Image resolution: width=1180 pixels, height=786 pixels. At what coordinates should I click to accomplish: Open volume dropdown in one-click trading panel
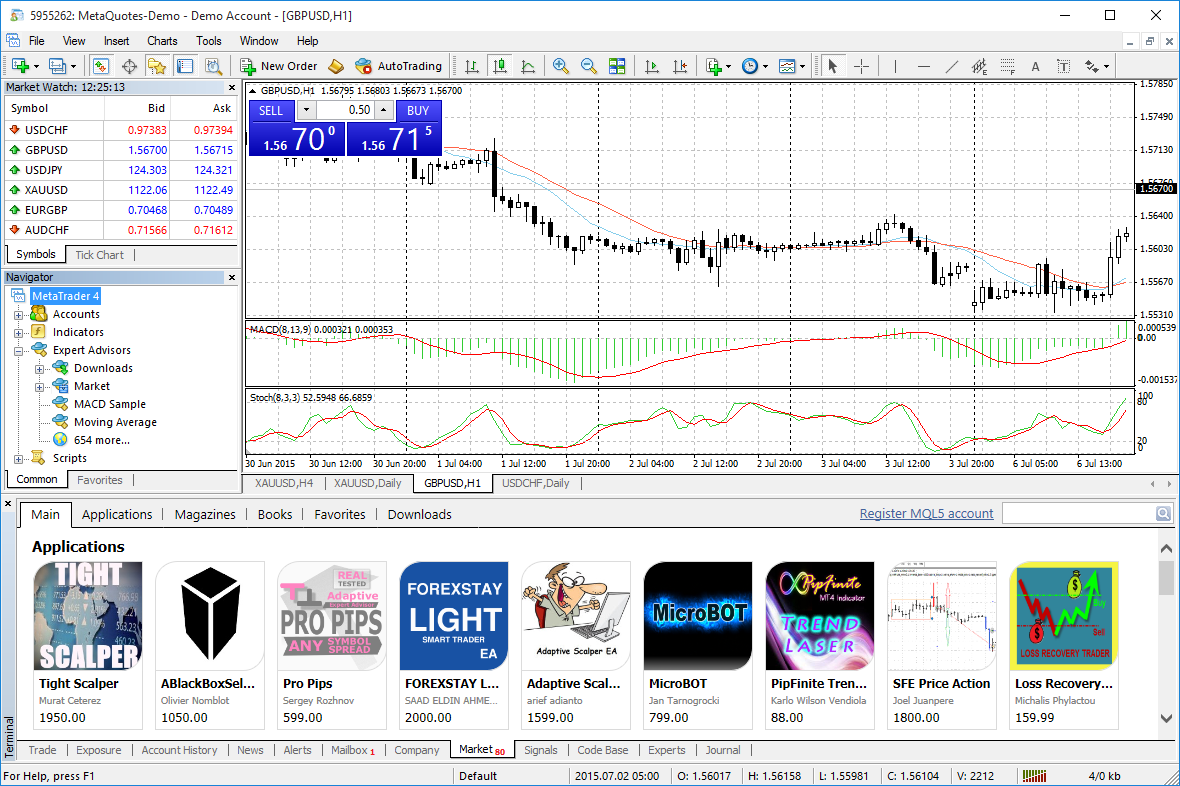[306, 110]
